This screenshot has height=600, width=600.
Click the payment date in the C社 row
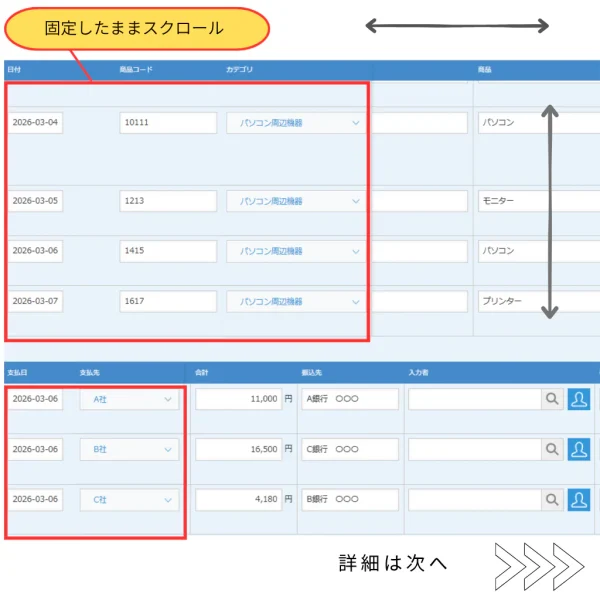(35, 499)
